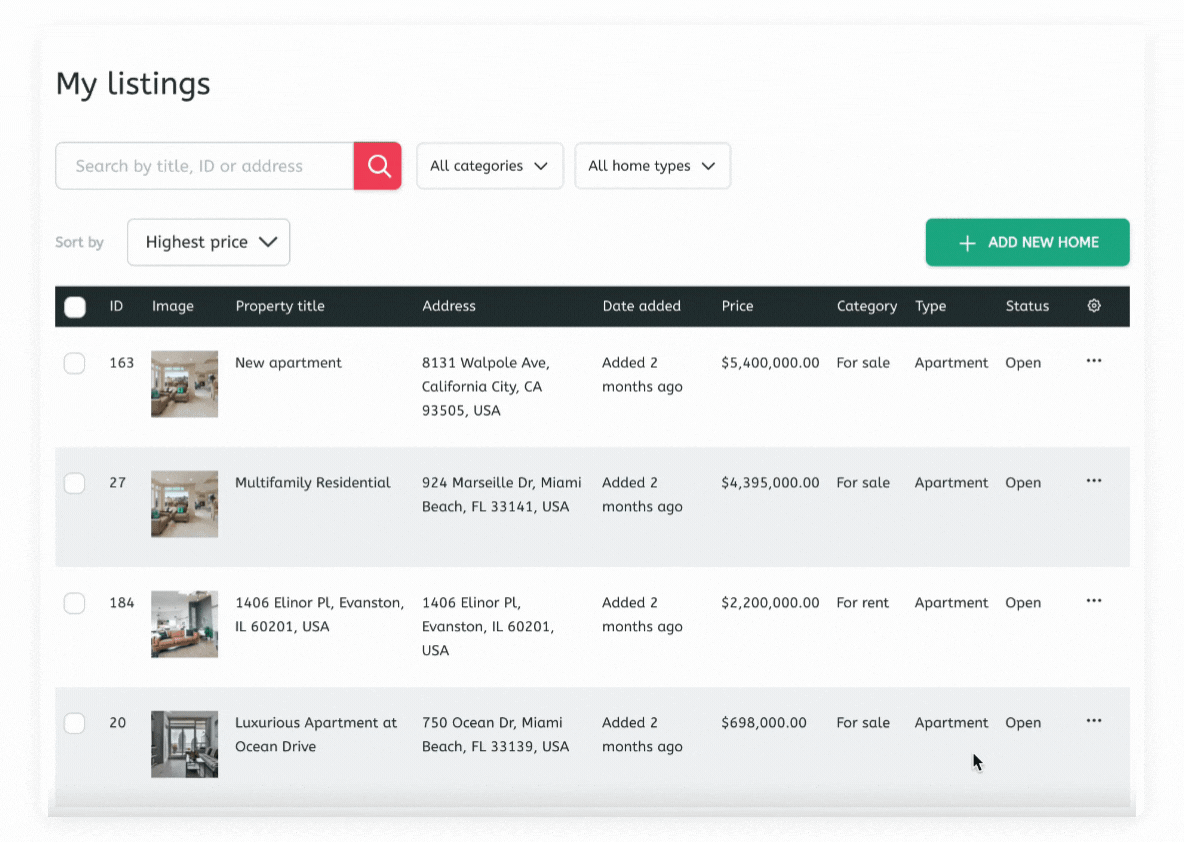The width and height of the screenshot is (1184, 842).
Task: Click the red search magnifier button
Action: pyautogui.click(x=378, y=166)
